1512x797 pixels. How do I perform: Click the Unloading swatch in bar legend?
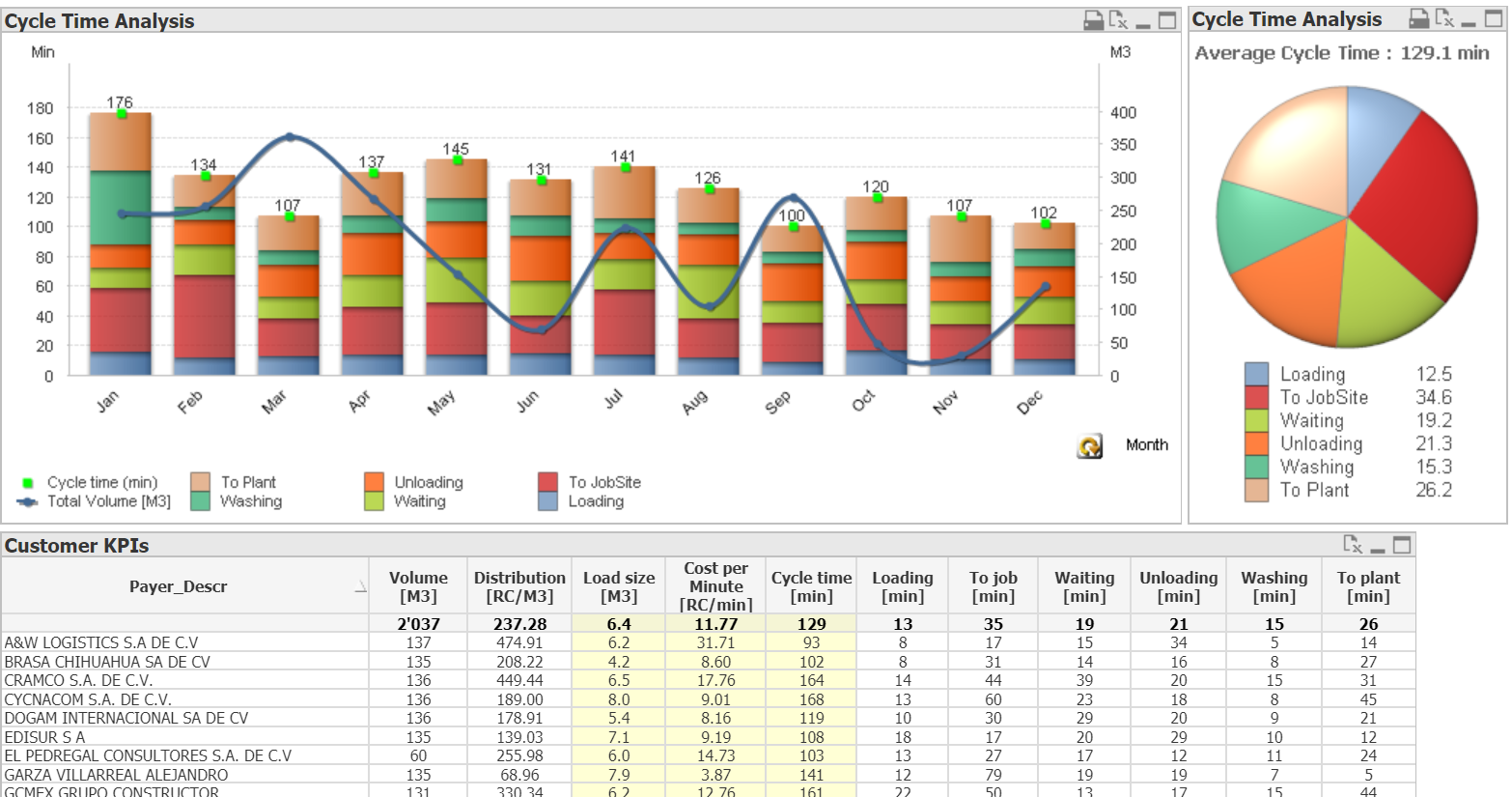[374, 482]
